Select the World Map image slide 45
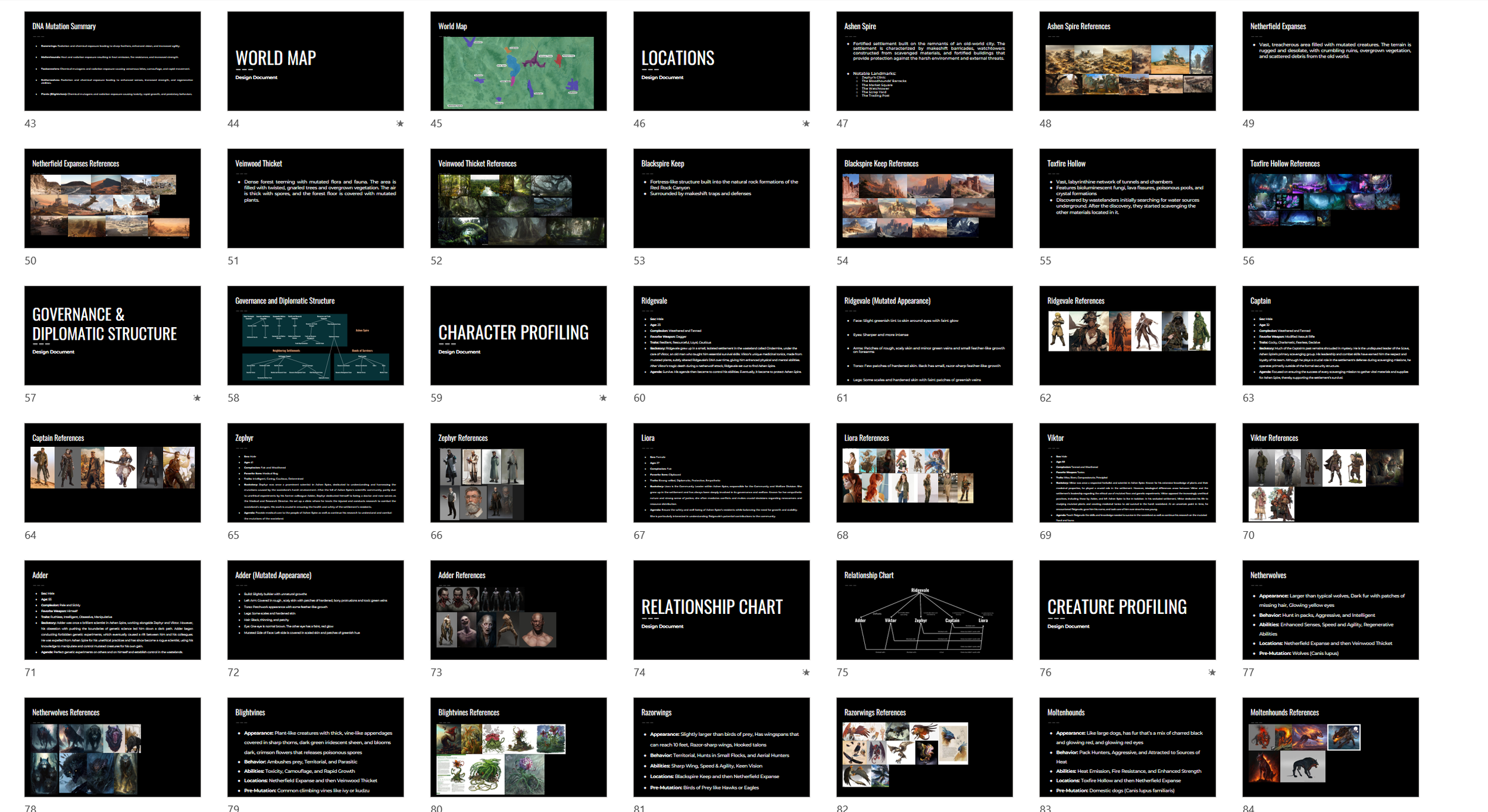 (518, 61)
